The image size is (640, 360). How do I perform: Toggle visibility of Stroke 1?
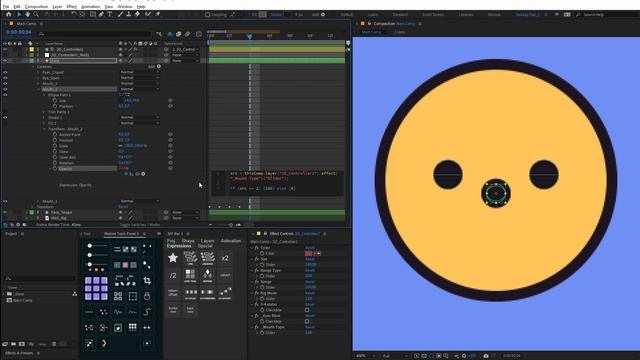pyautogui.click(x=5, y=118)
